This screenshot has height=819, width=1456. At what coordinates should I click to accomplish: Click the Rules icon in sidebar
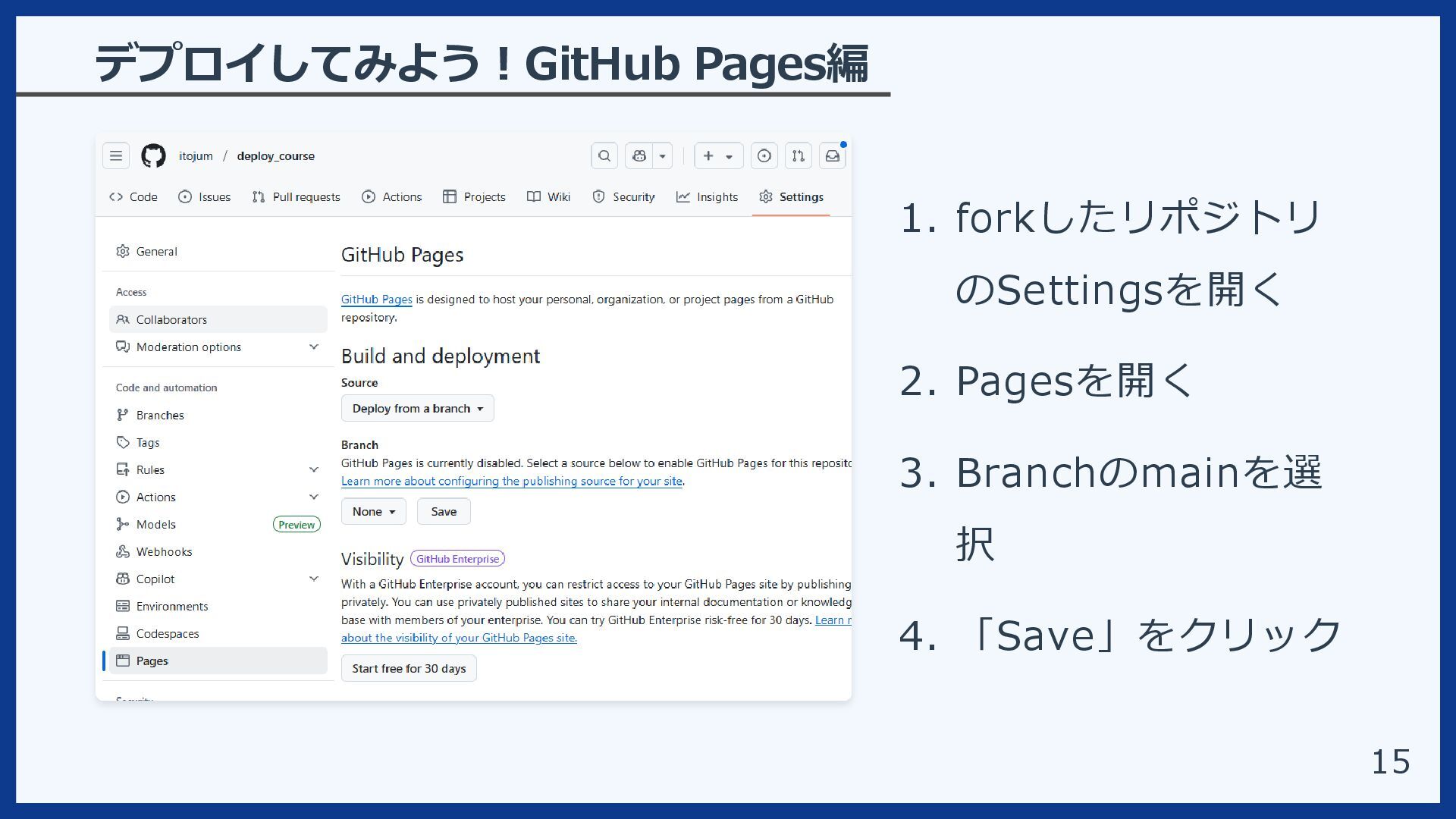pos(123,470)
